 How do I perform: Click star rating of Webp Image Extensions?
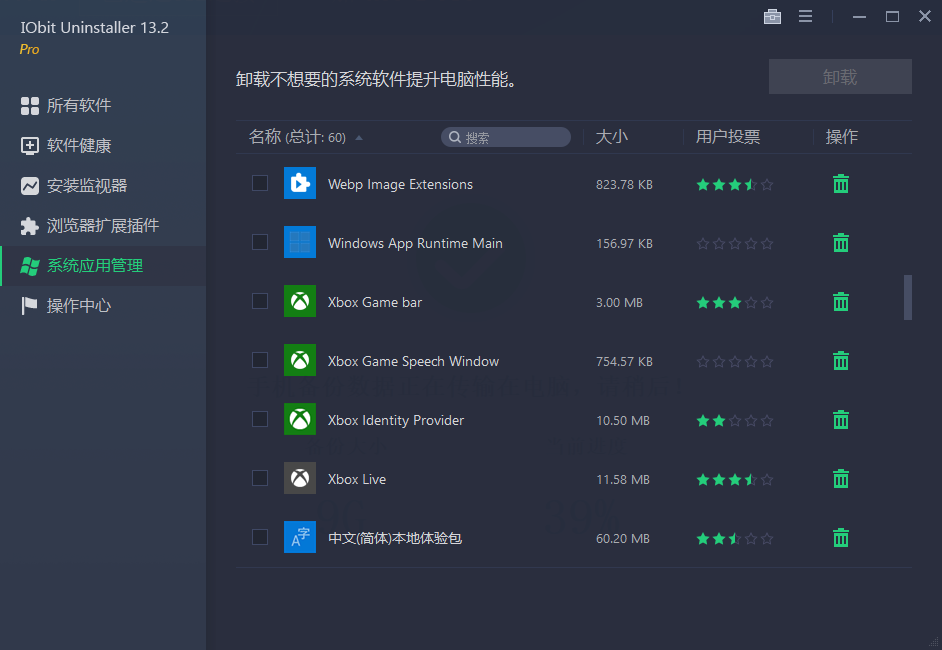point(735,184)
